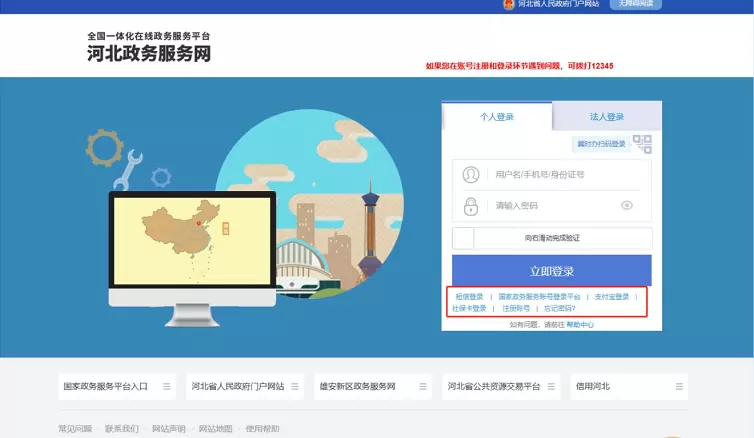
Task: Click menu icon beside 河北省公共资源交易平台
Action: click(x=551, y=387)
